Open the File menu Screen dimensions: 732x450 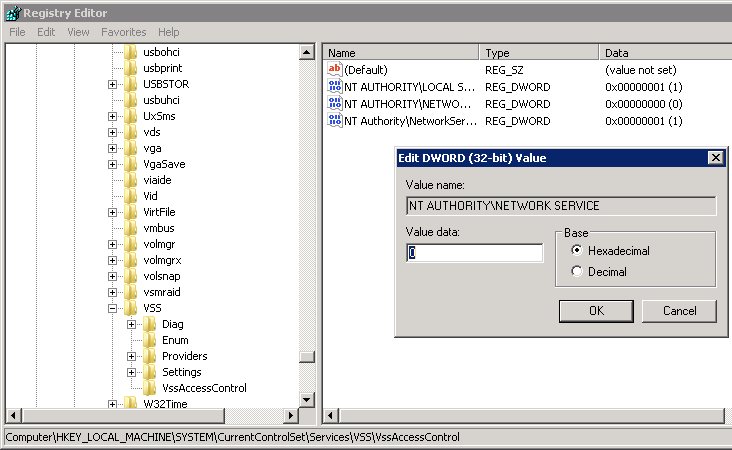pos(17,32)
